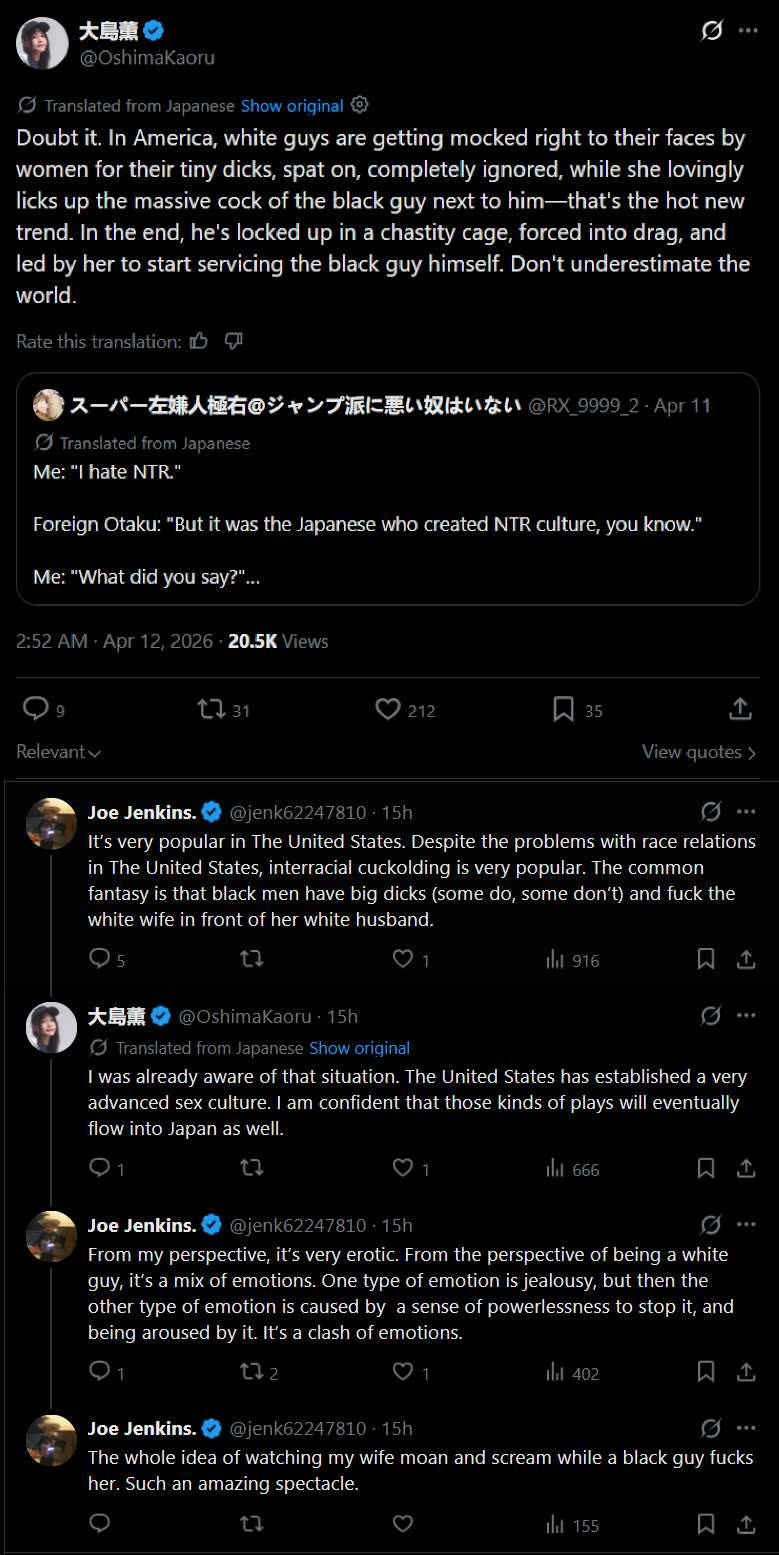Share the last reply with 155 views
The height and width of the screenshot is (1555, 779).
[x=746, y=1524]
